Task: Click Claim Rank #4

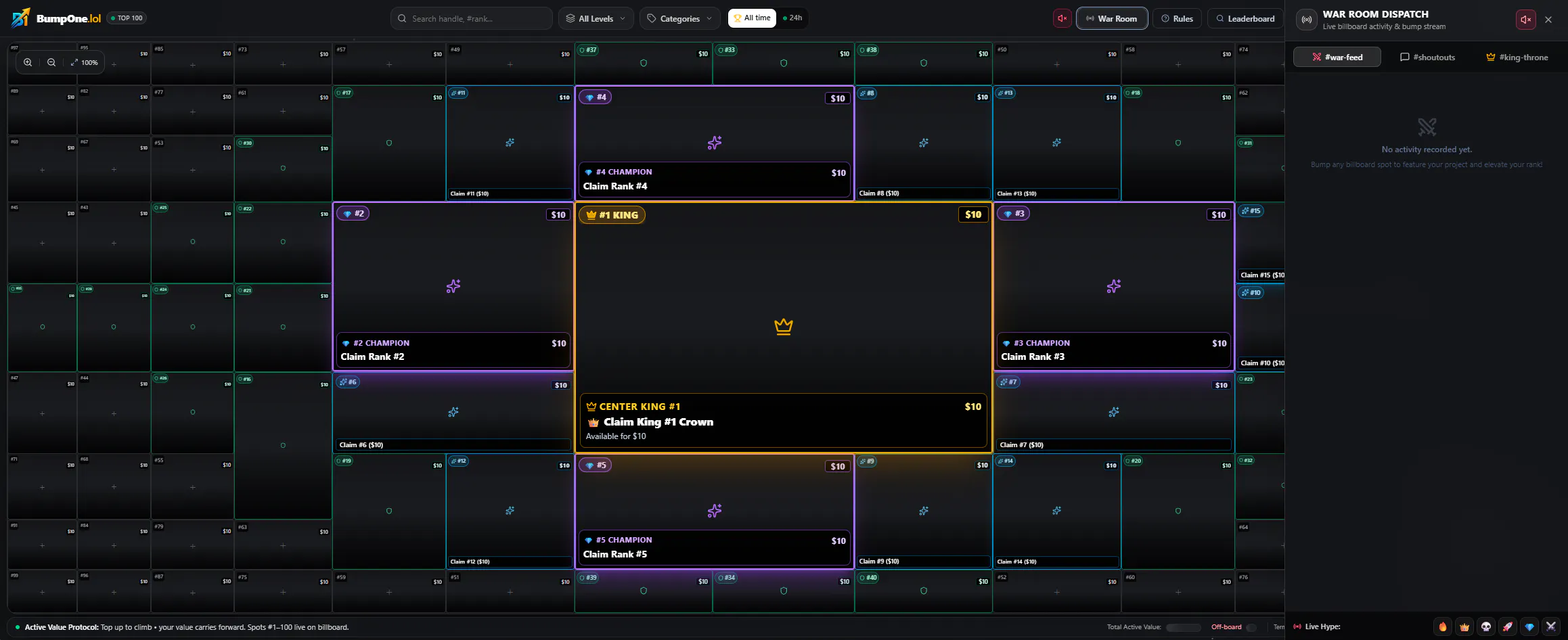Action: [x=615, y=186]
